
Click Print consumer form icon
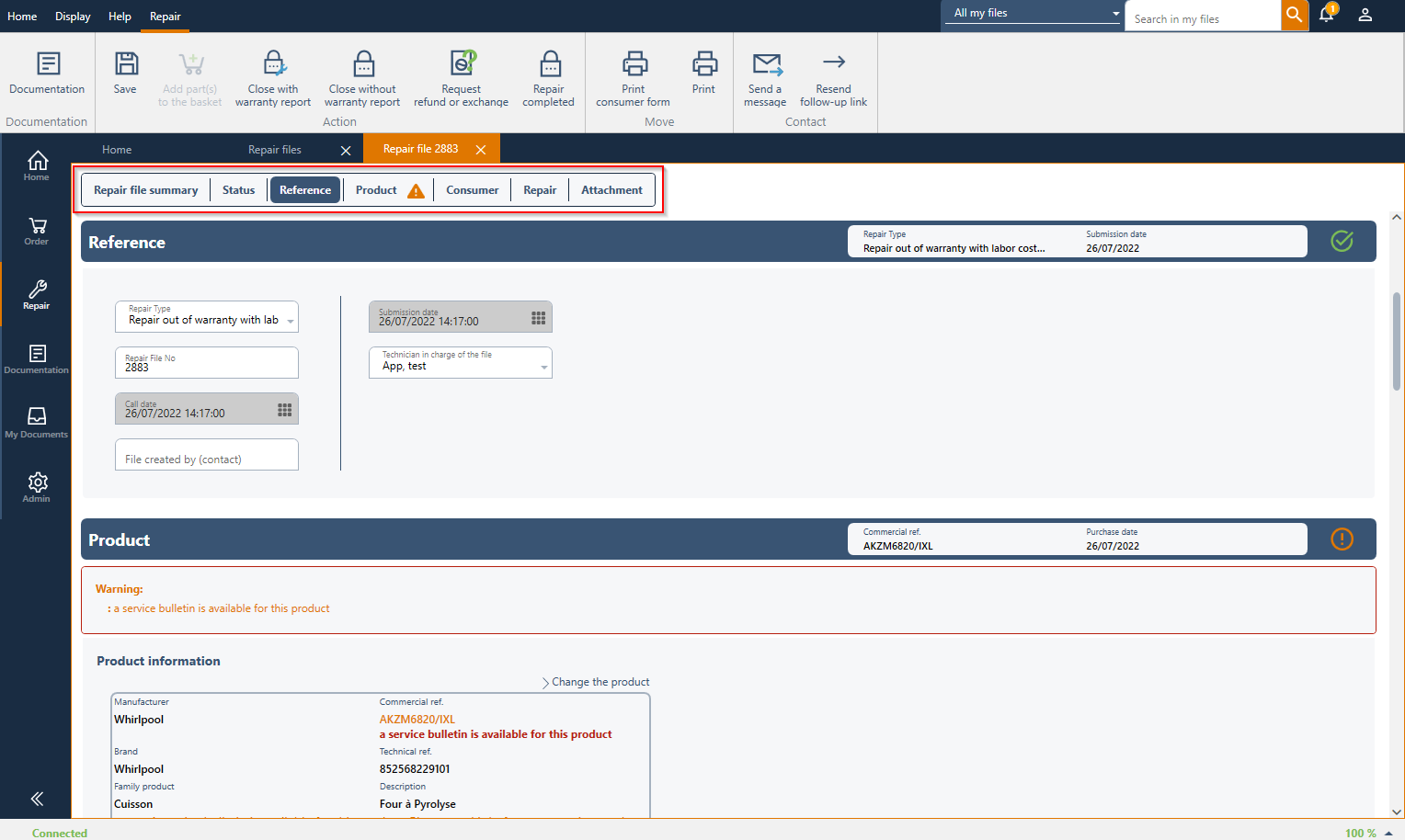[634, 64]
